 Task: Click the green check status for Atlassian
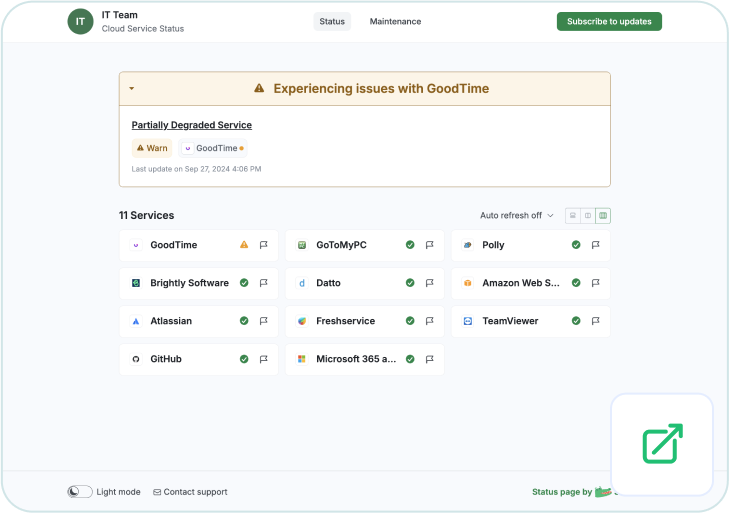coord(244,321)
